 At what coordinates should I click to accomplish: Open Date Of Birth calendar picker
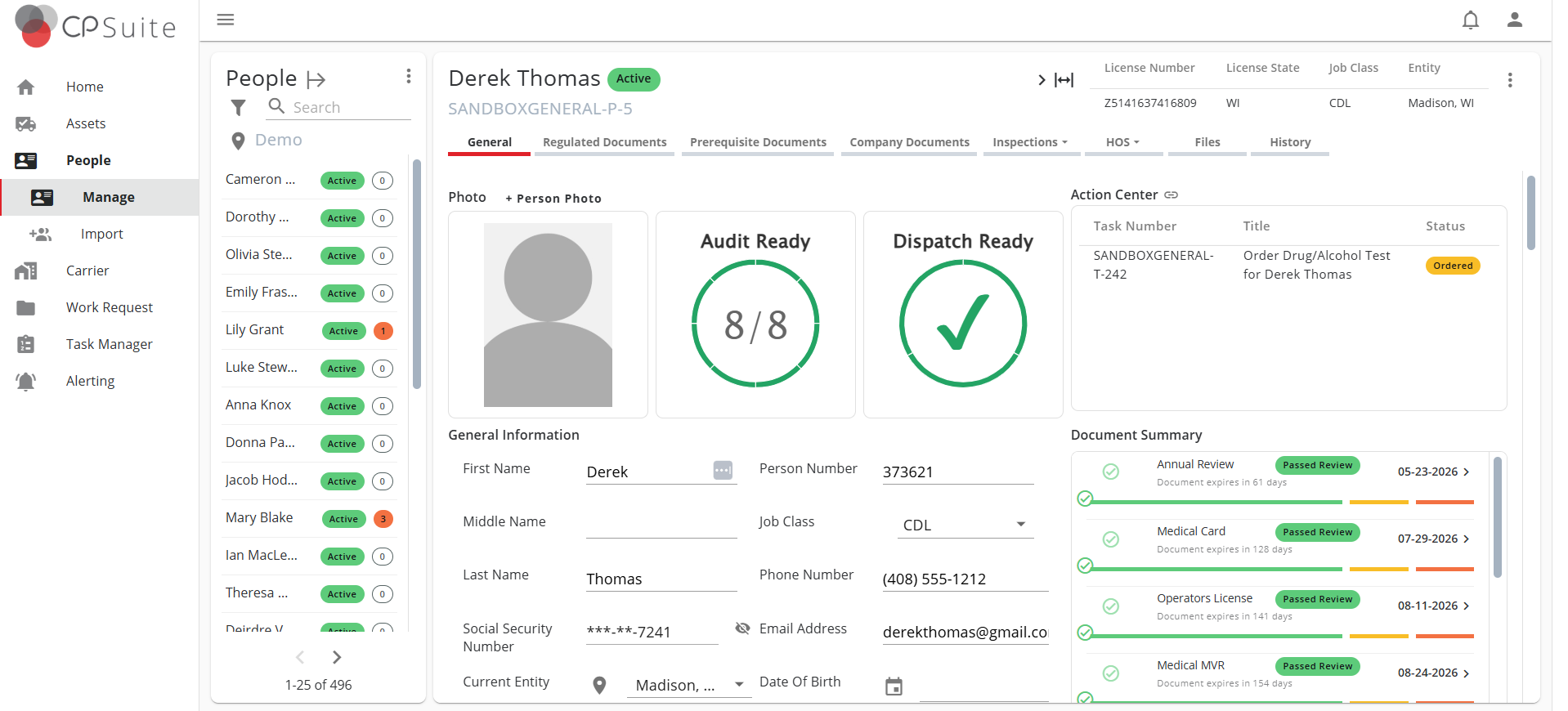894,686
